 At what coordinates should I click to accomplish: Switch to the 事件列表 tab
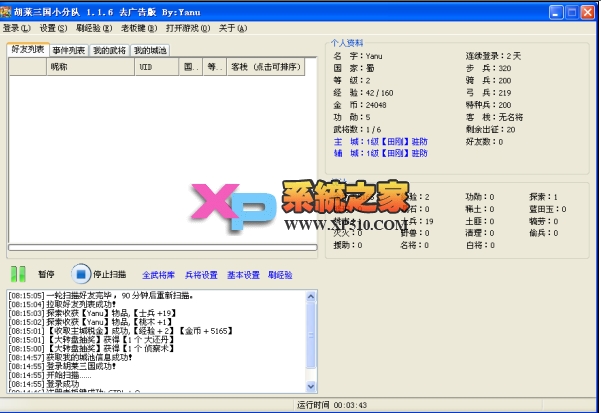coord(69,49)
